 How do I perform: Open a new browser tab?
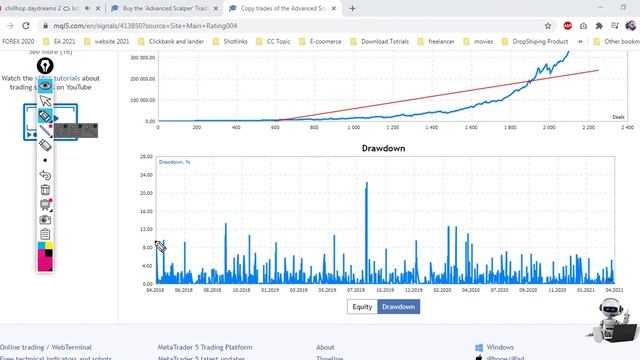point(352,8)
